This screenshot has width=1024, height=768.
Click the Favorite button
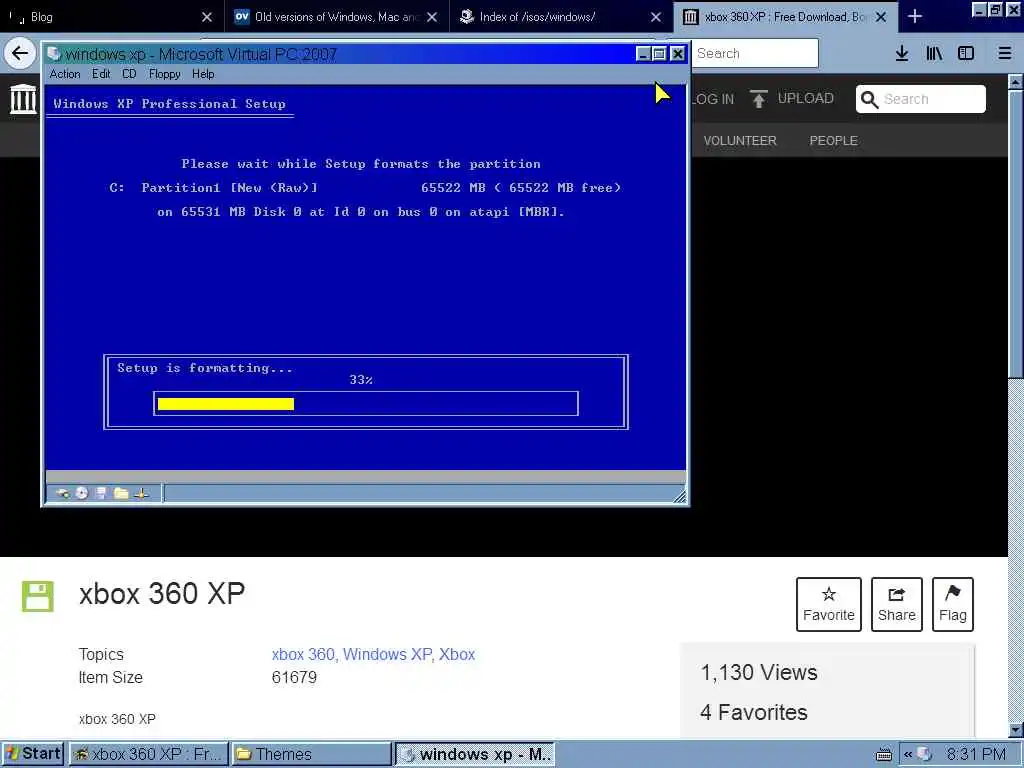tap(829, 604)
